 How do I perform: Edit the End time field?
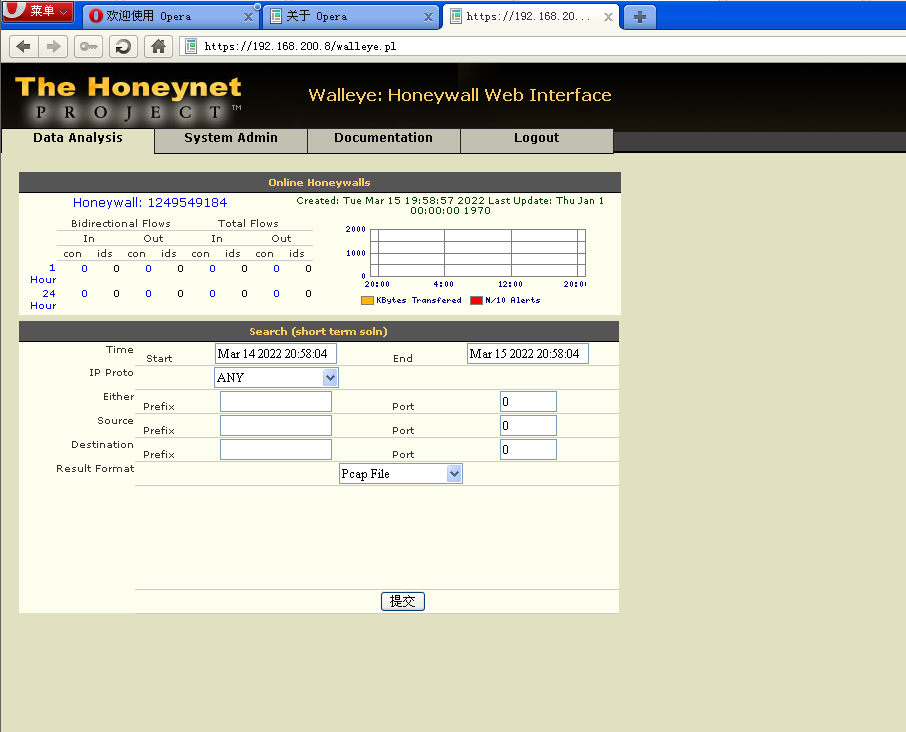coord(528,354)
